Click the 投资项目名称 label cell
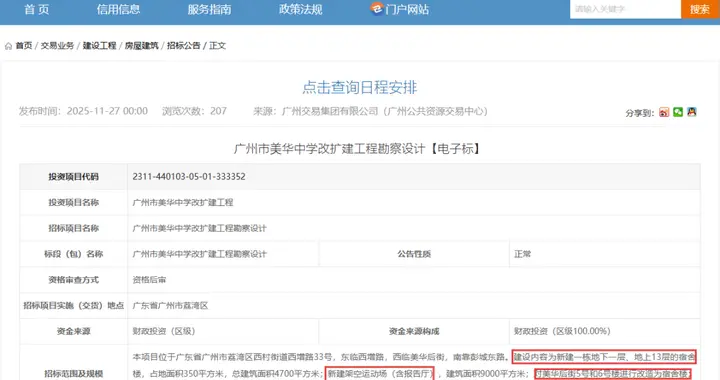 (73, 202)
